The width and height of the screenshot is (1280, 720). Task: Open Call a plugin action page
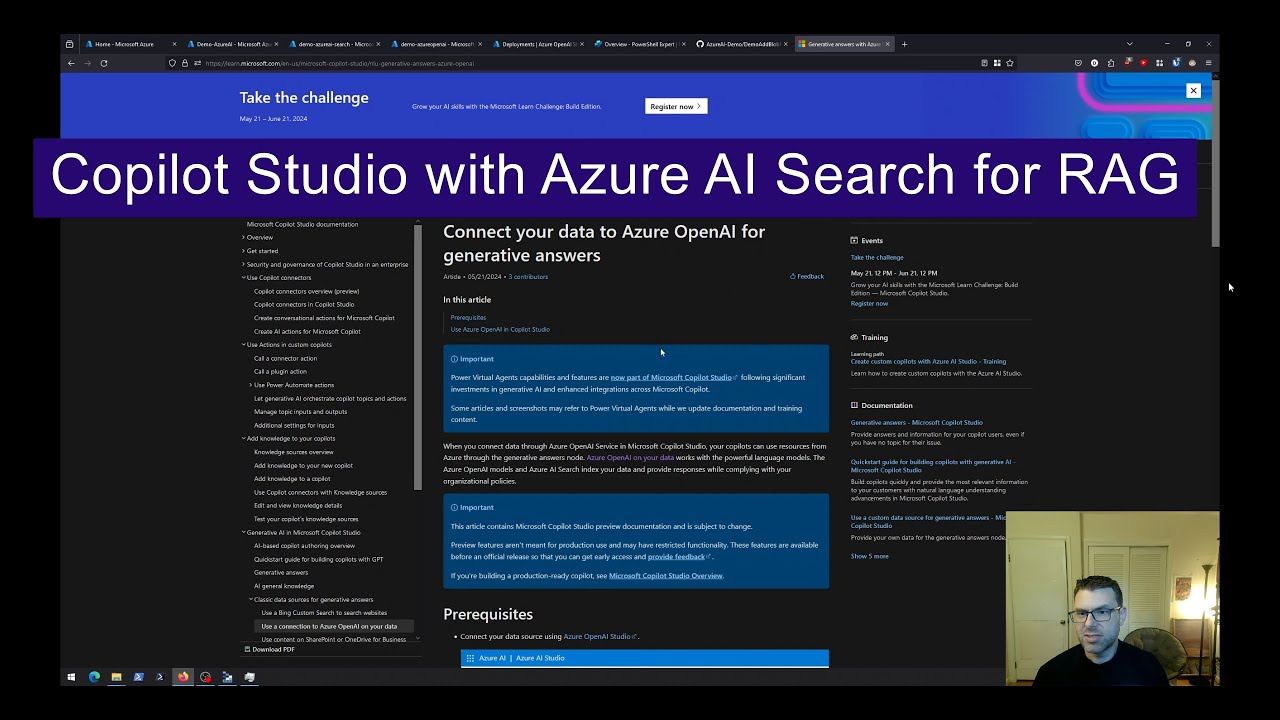pyautogui.click(x=280, y=372)
